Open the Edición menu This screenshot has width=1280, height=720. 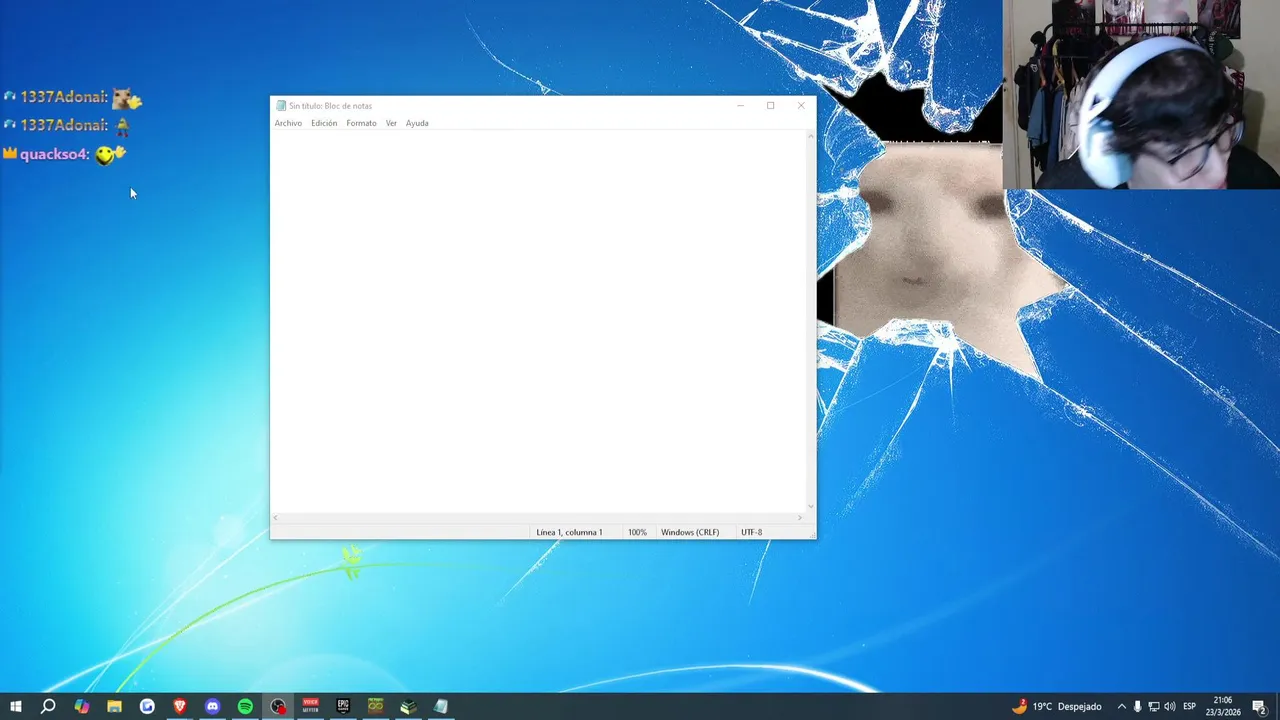[x=324, y=123]
